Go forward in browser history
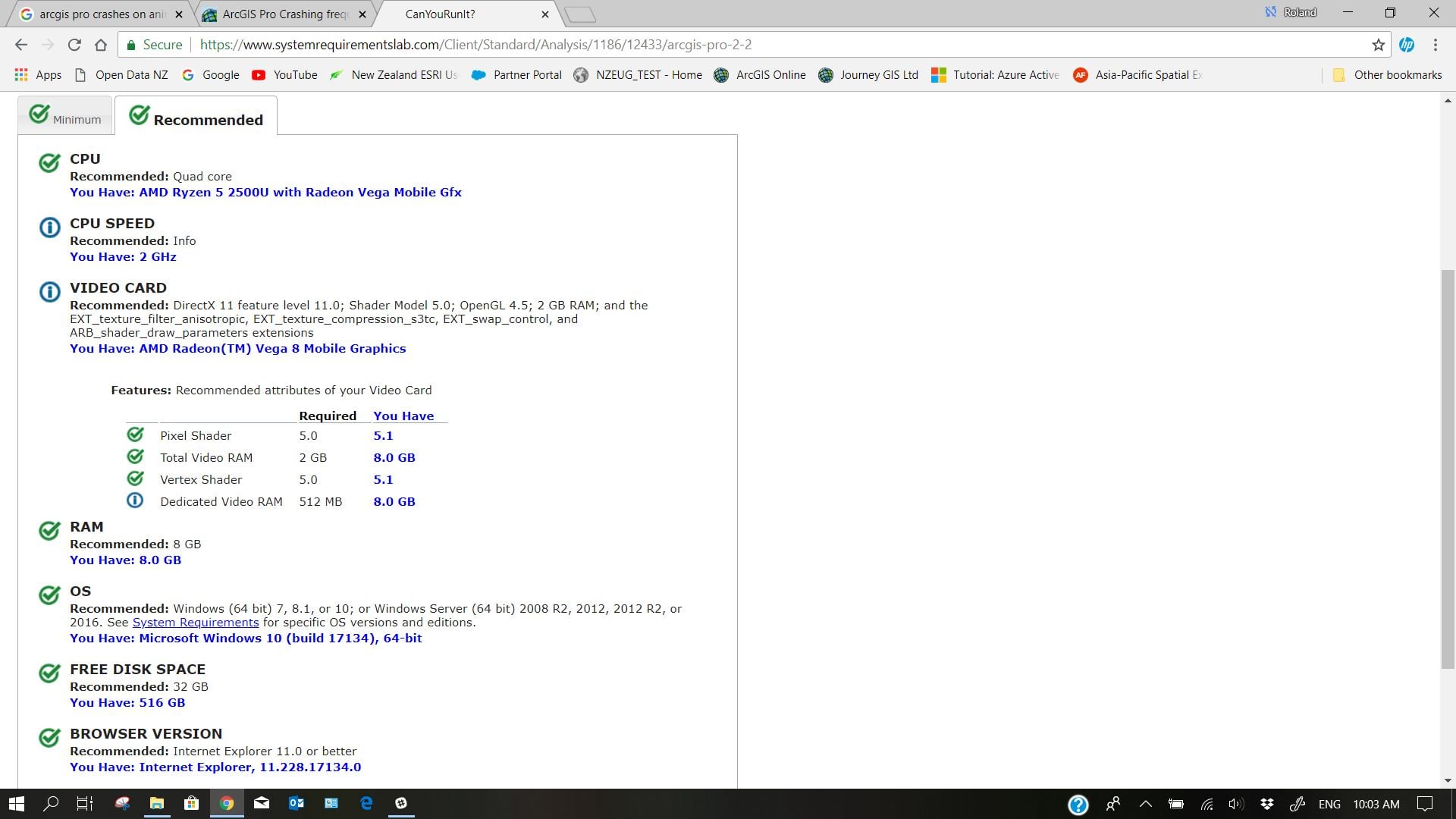Viewport: 1456px width, 819px height. (x=47, y=45)
